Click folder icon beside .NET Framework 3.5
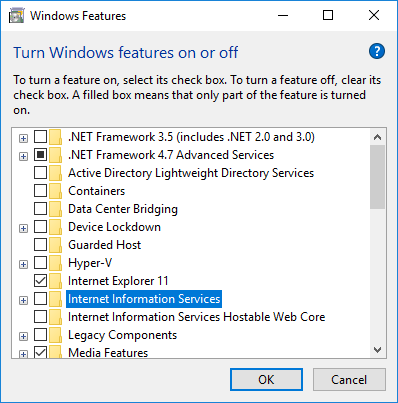 [x=56, y=137]
